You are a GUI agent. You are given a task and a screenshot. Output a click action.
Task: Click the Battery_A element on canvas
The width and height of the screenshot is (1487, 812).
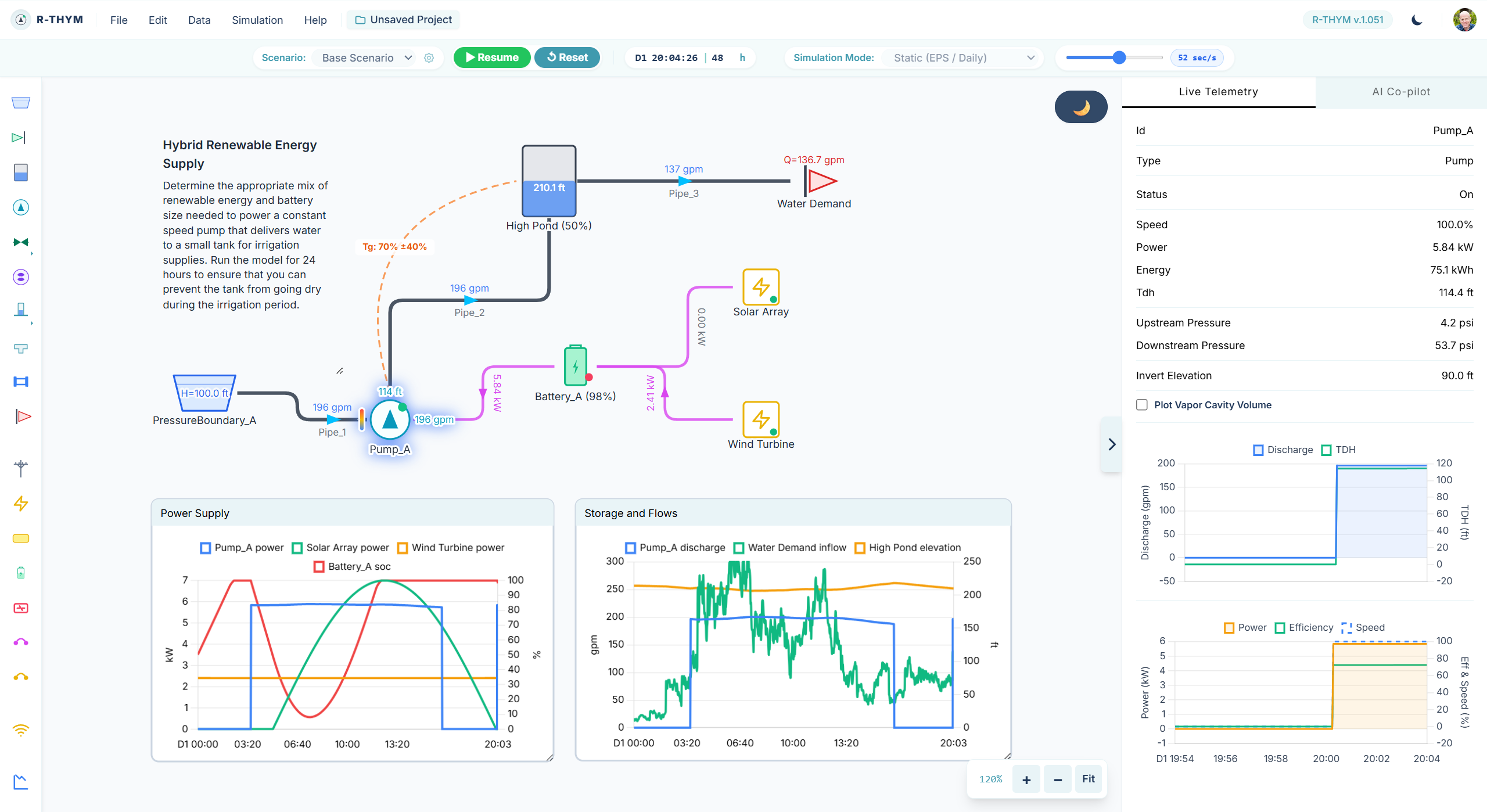[x=576, y=366]
